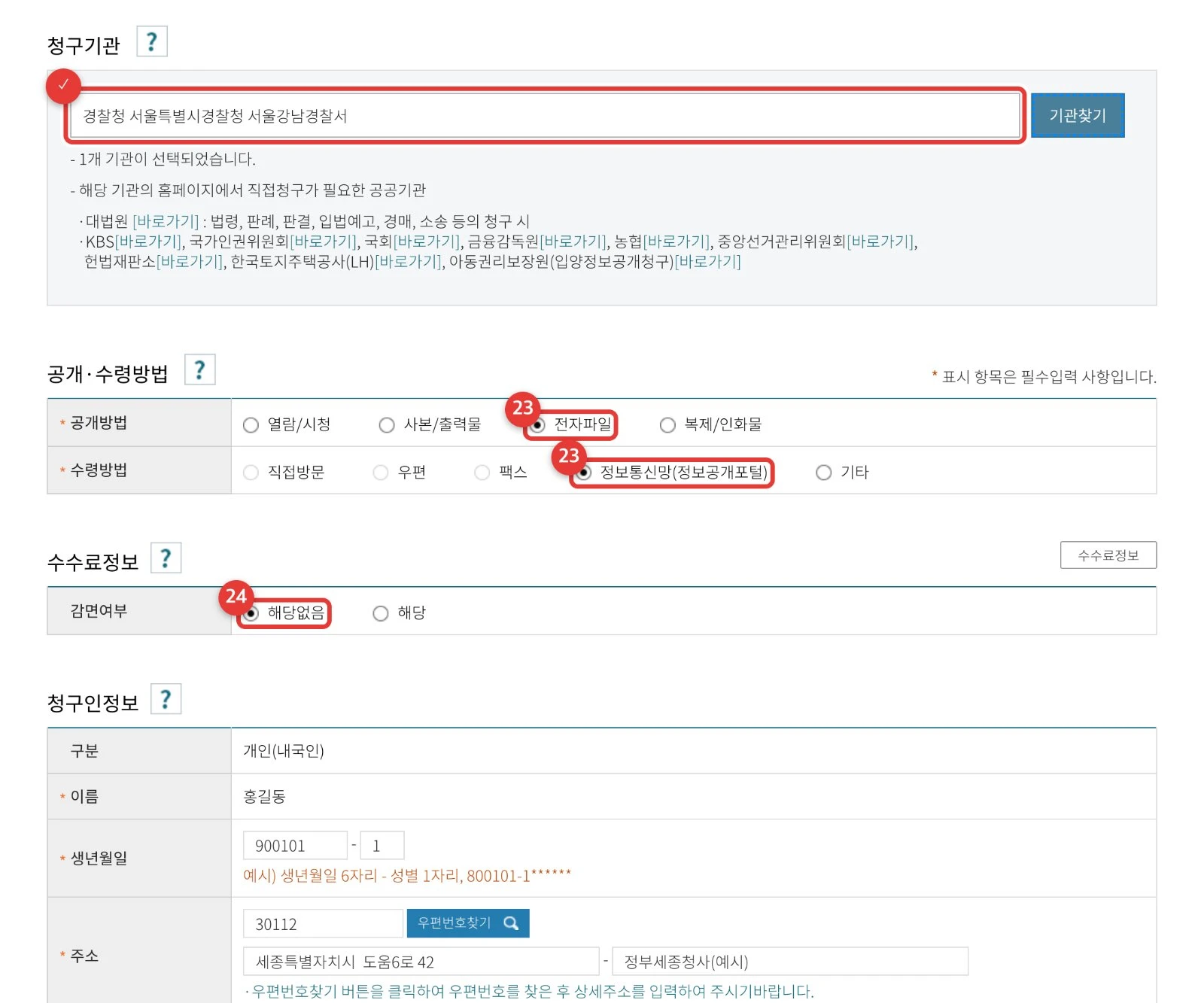Open 금융감독원 바로가기 link

pos(573,242)
